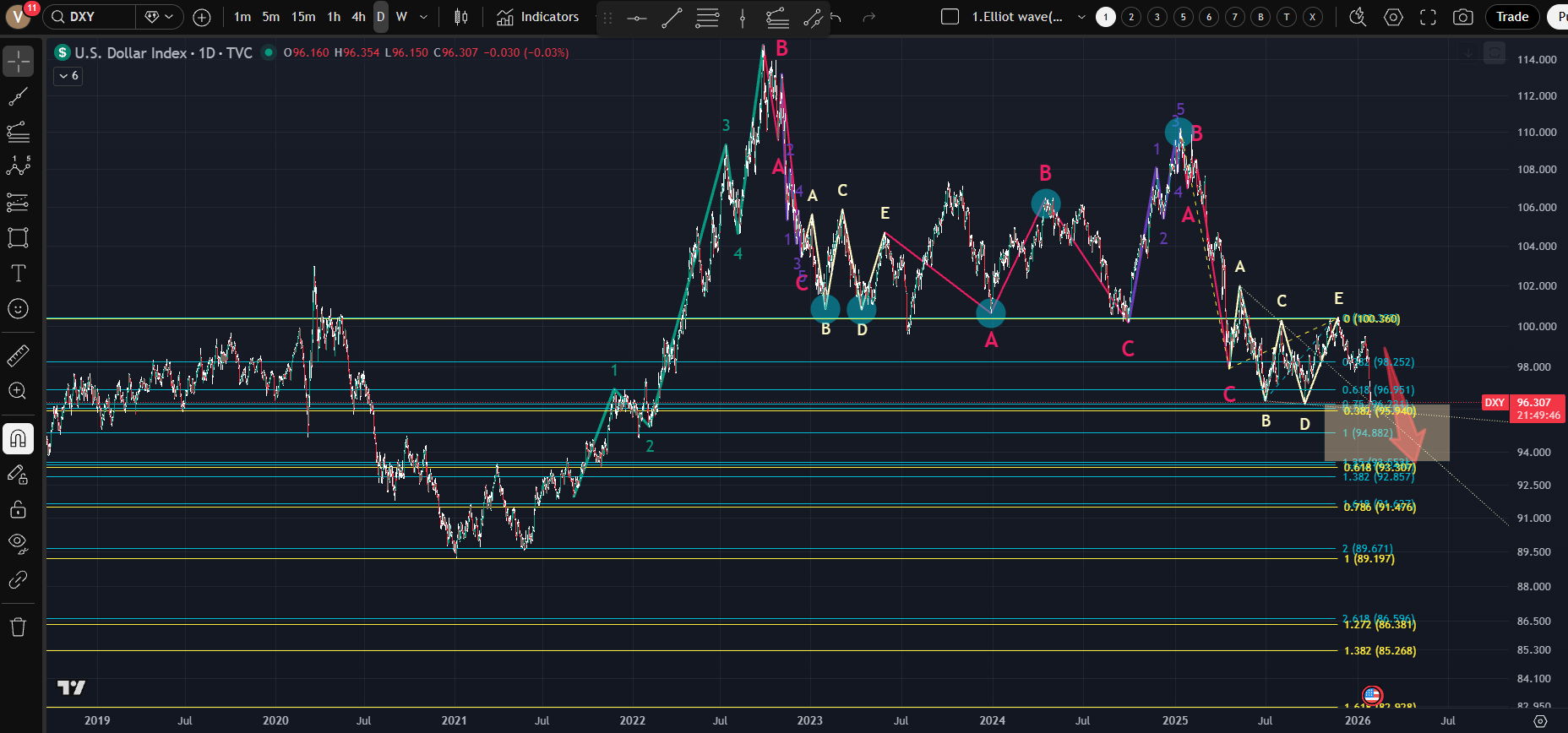1568x733 pixels.
Task: Click the trash icon to remove drawings
Action: [18, 627]
